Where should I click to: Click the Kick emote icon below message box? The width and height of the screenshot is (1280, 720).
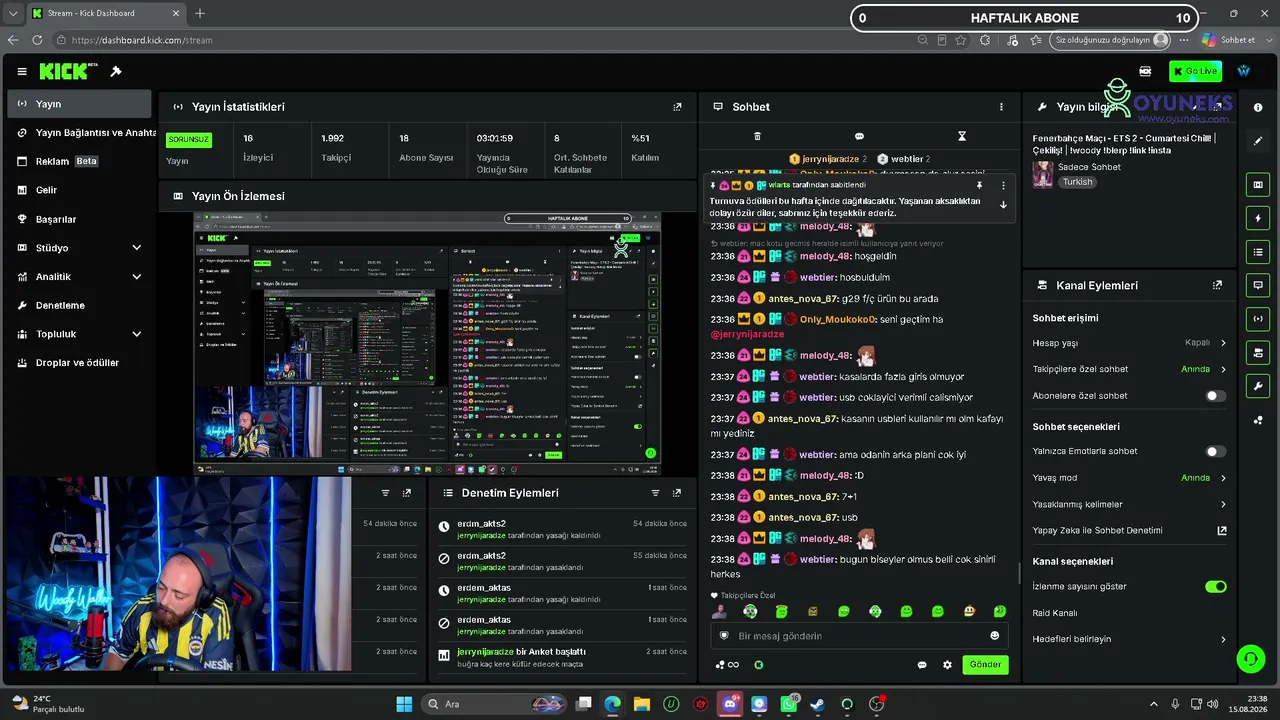(x=758, y=665)
